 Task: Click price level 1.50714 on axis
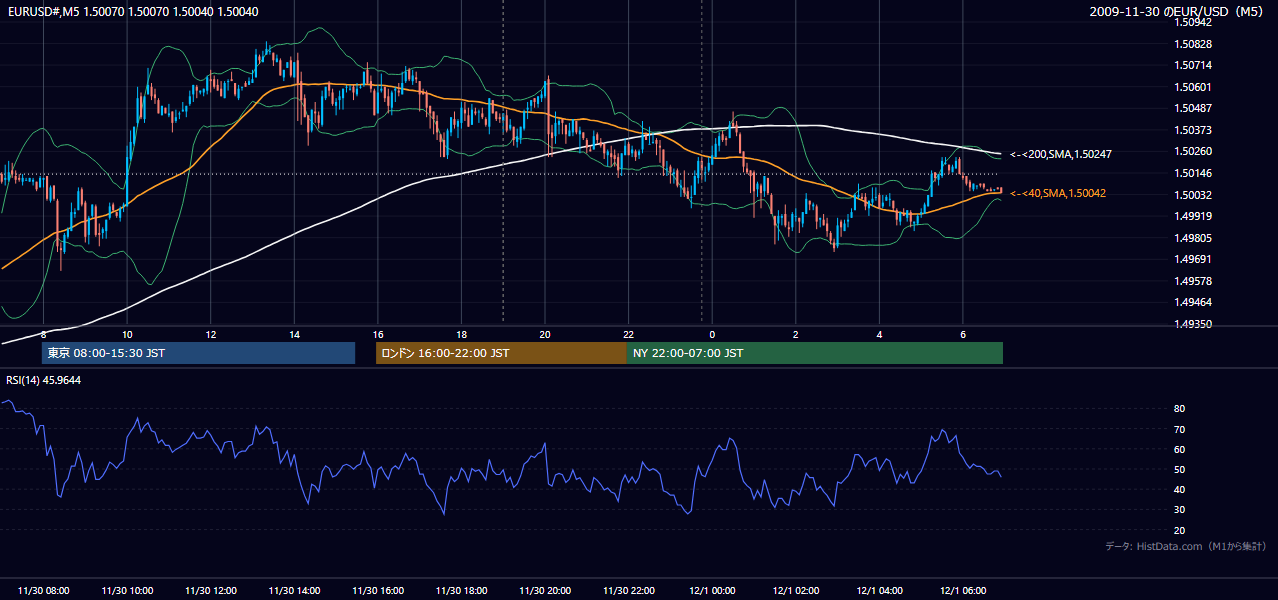point(1193,65)
